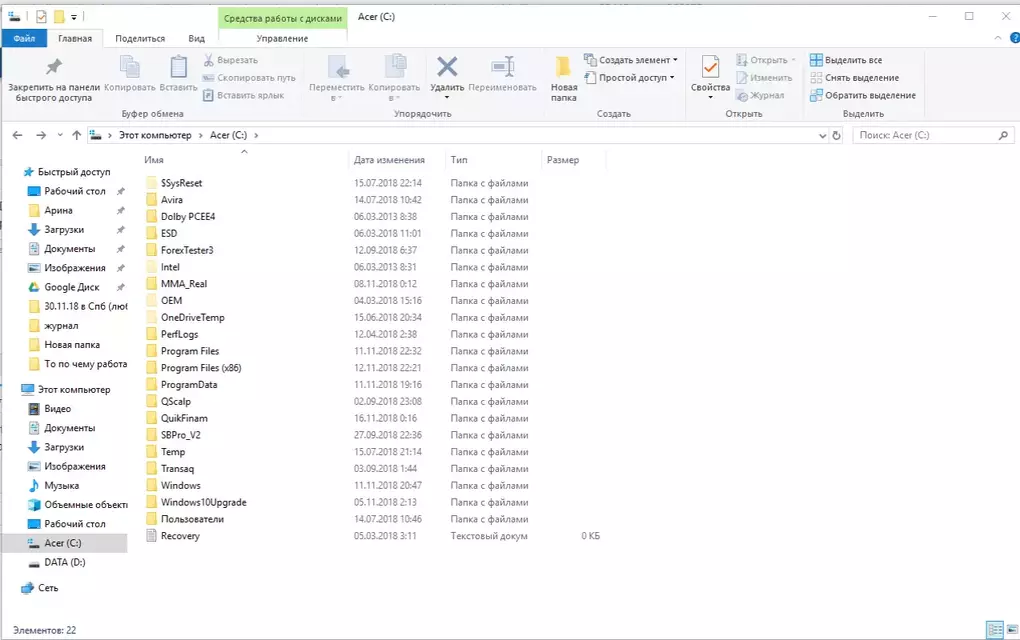This screenshot has height=640, width=1020.
Task: Click the Переместить в icon
Action: coord(338,67)
